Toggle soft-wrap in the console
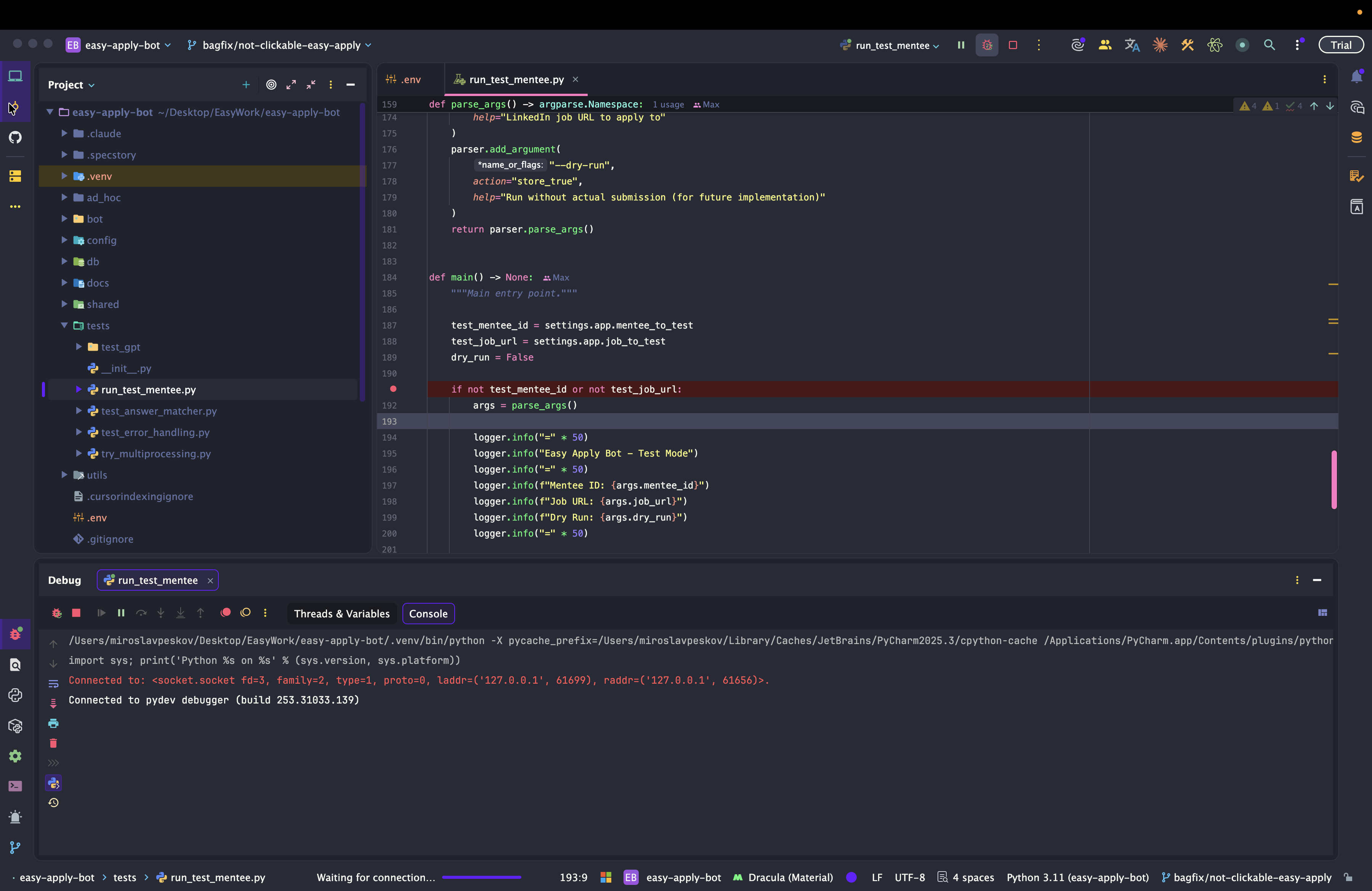1372x891 pixels. click(x=54, y=684)
